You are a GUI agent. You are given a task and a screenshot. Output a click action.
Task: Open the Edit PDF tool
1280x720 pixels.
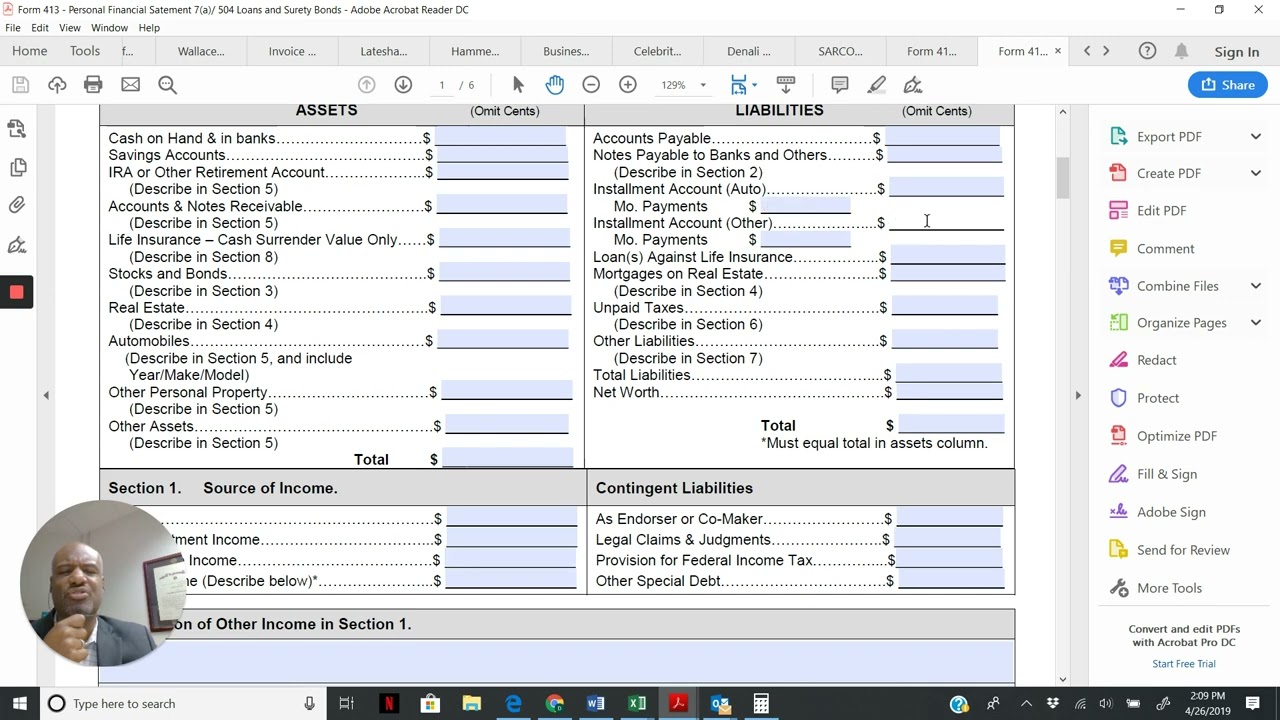coord(1161,211)
